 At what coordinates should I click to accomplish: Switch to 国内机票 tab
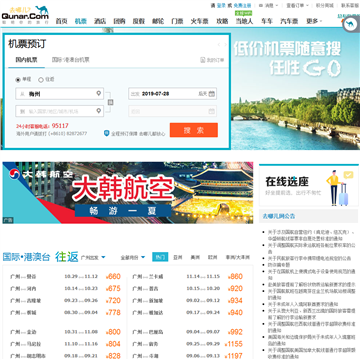coord(26,60)
